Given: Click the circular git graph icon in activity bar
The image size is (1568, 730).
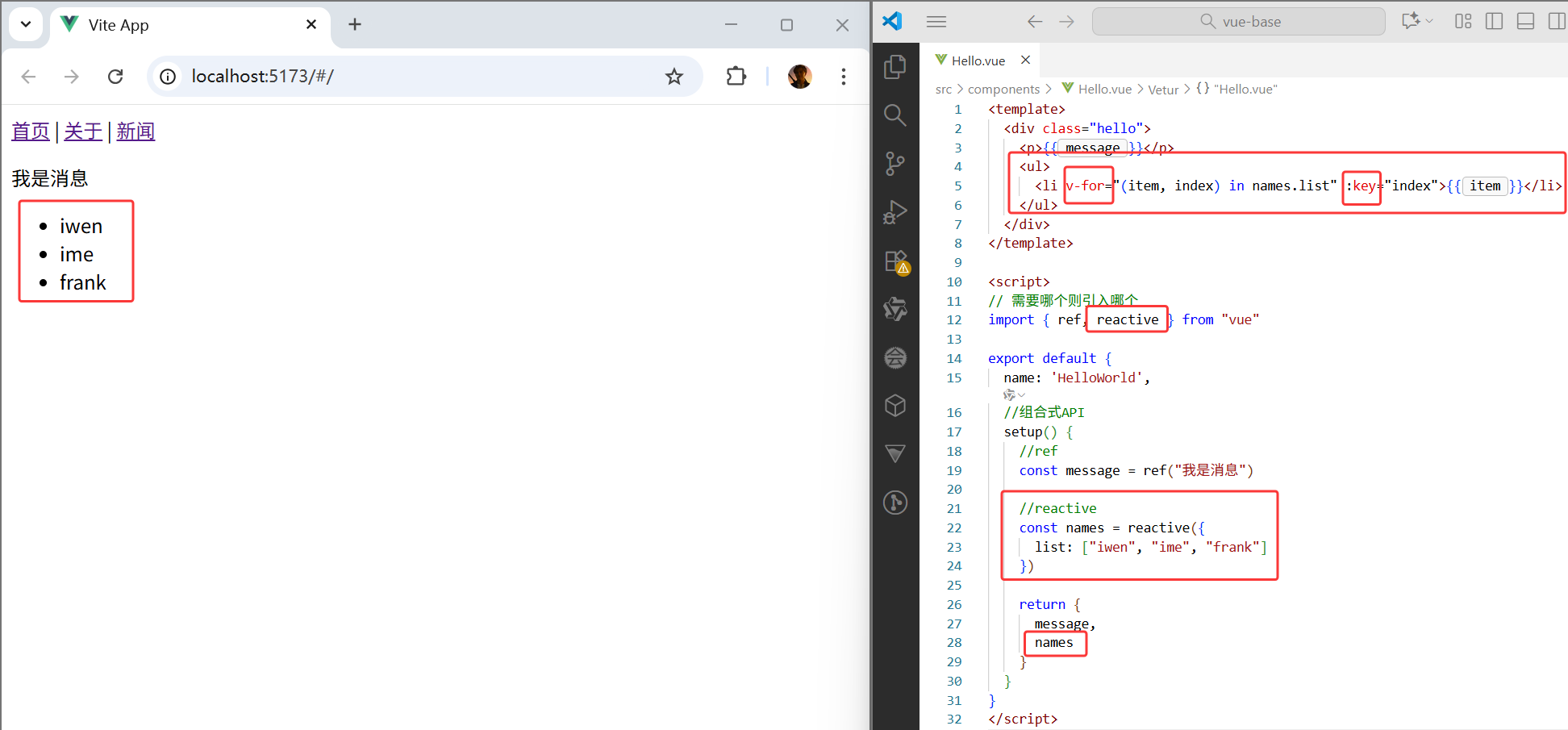Looking at the screenshot, I should click(x=895, y=503).
